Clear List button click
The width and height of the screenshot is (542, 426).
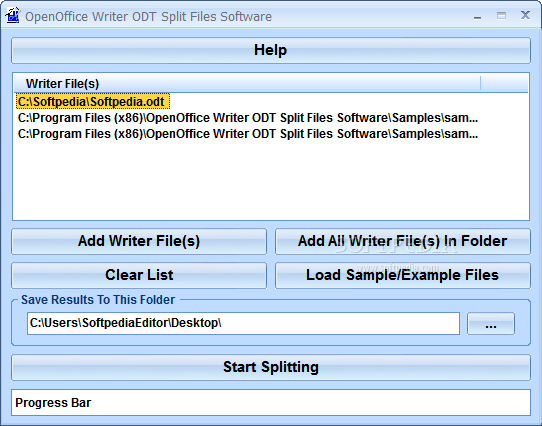point(139,275)
